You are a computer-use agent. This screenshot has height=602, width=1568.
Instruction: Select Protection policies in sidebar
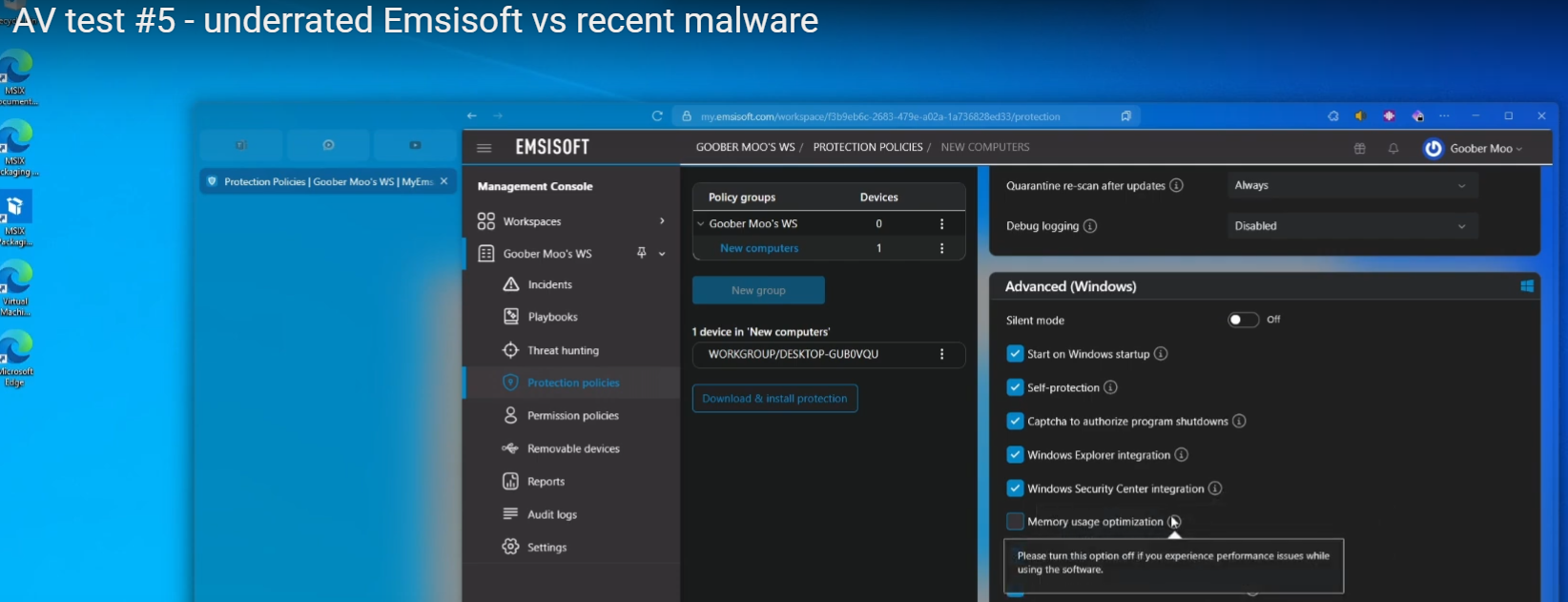pos(571,383)
